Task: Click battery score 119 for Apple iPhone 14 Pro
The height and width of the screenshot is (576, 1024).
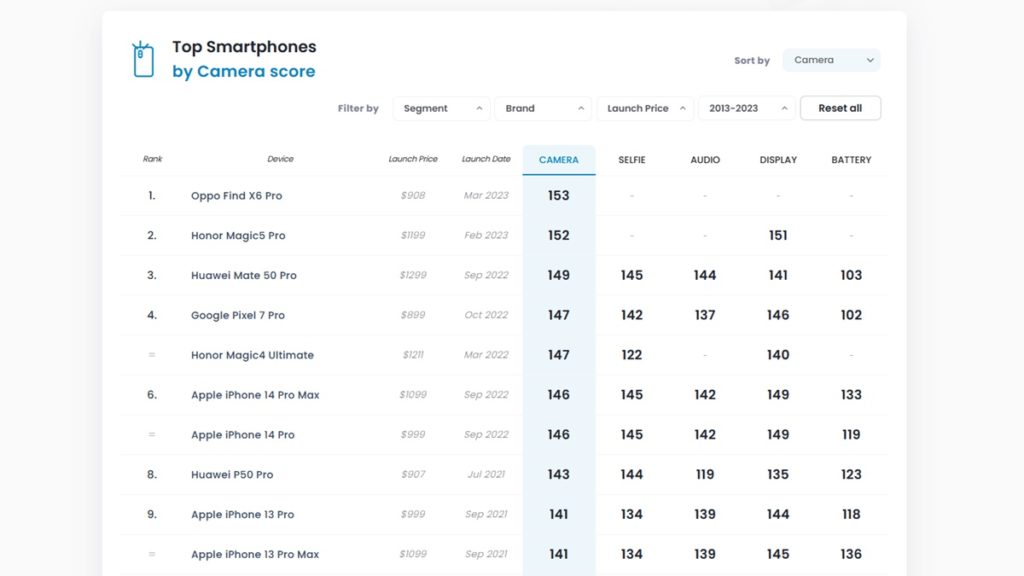Action: [851, 434]
